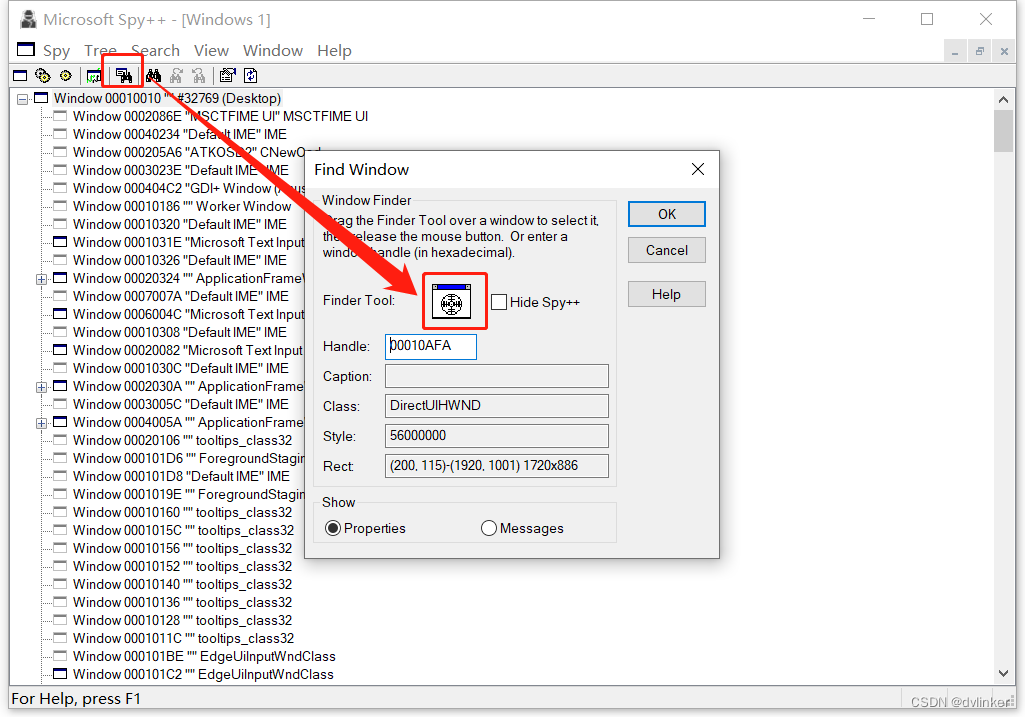Close the Find Window dialog
The height and width of the screenshot is (717, 1025).
(697, 169)
